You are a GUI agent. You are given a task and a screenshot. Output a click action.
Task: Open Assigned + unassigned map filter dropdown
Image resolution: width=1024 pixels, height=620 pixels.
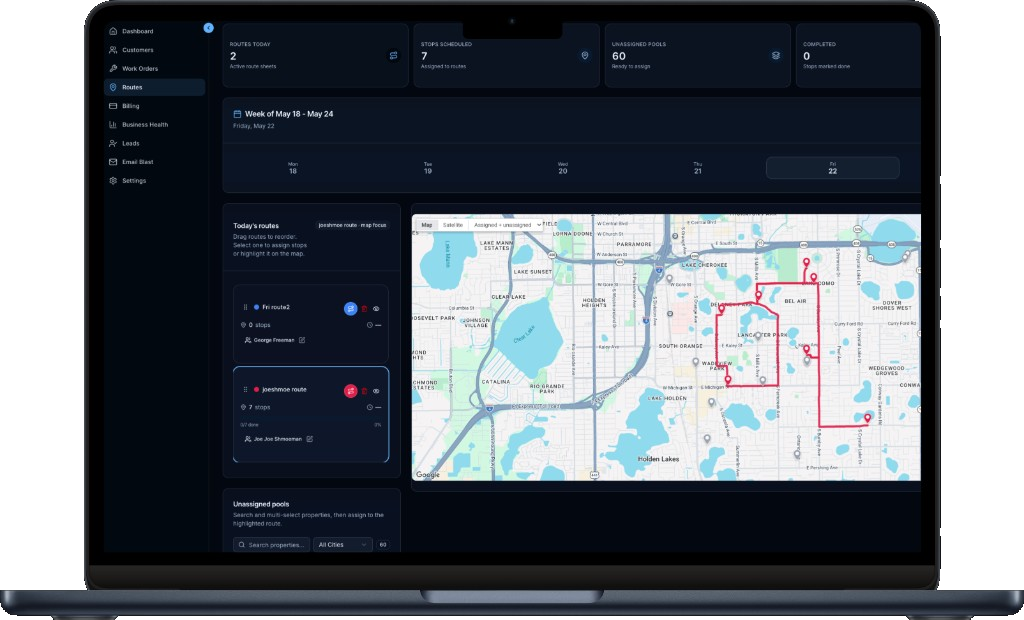507,225
